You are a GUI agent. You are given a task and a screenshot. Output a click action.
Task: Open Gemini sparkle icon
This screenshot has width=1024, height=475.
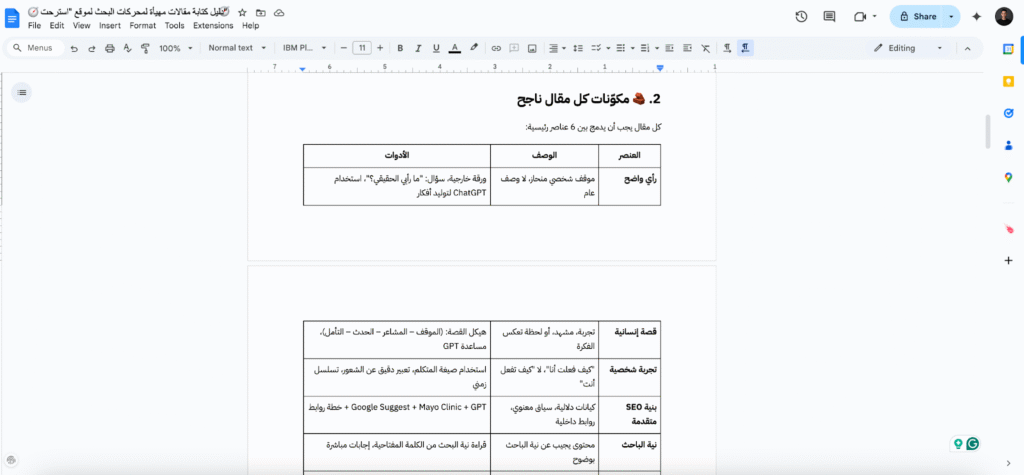pyautogui.click(x=976, y=17)
